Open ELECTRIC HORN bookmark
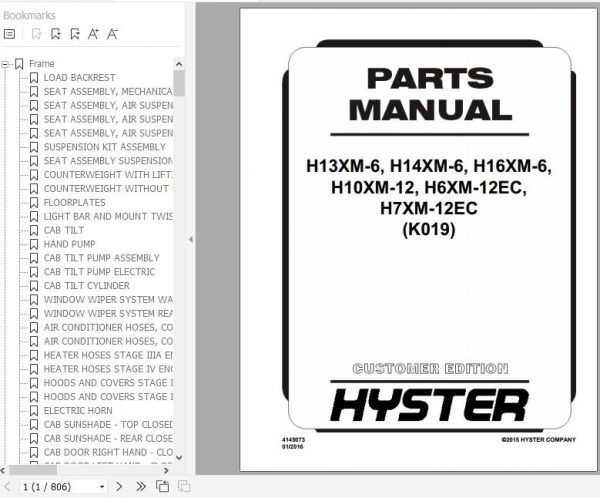Screen dimensions: 600x498 click(x=78, y=410)
